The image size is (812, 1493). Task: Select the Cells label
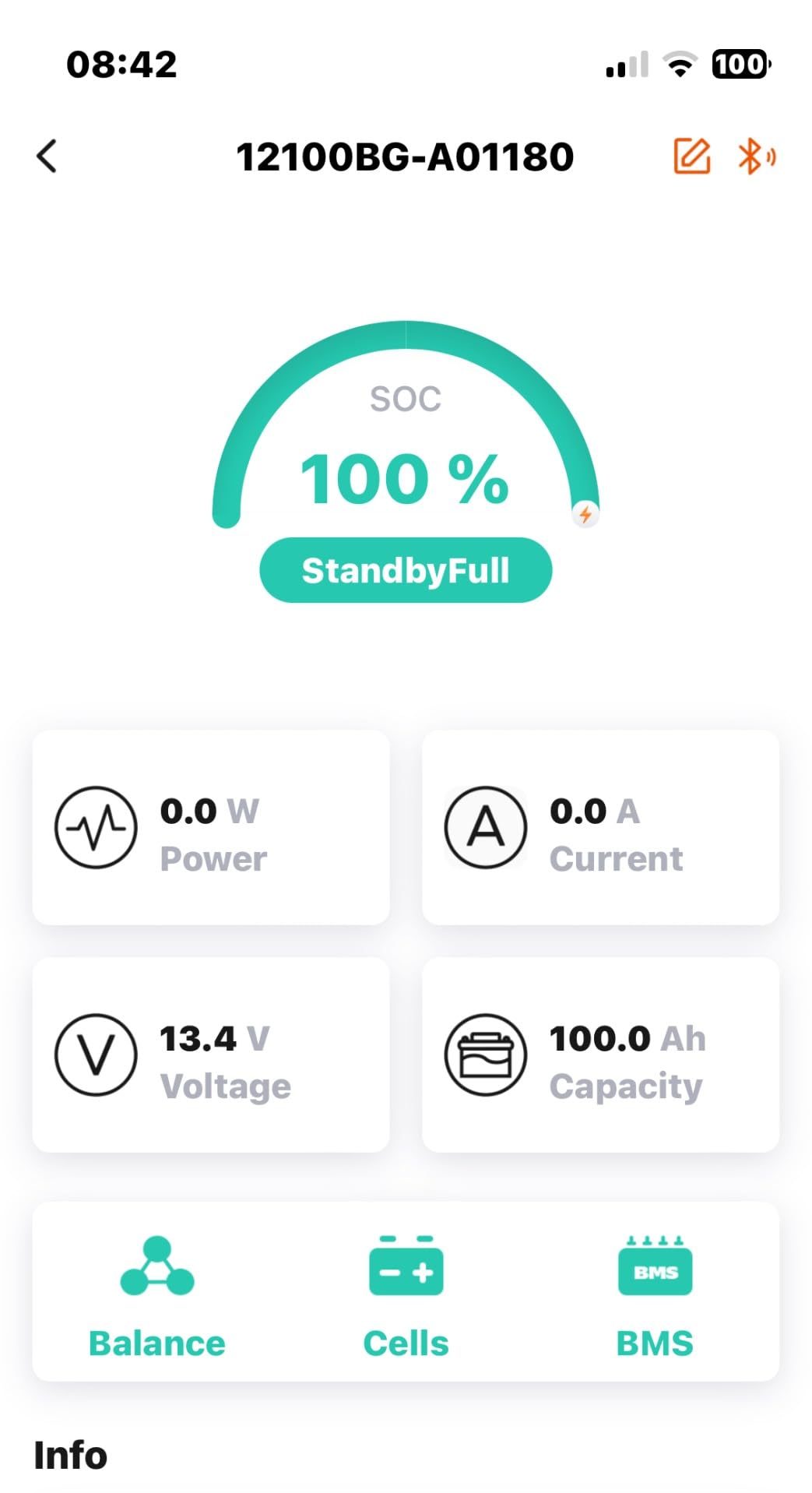coord(406,1343)
